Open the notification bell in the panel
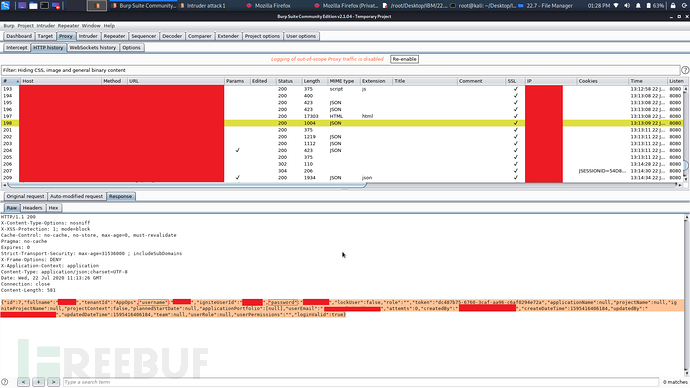 coord(638,6)
